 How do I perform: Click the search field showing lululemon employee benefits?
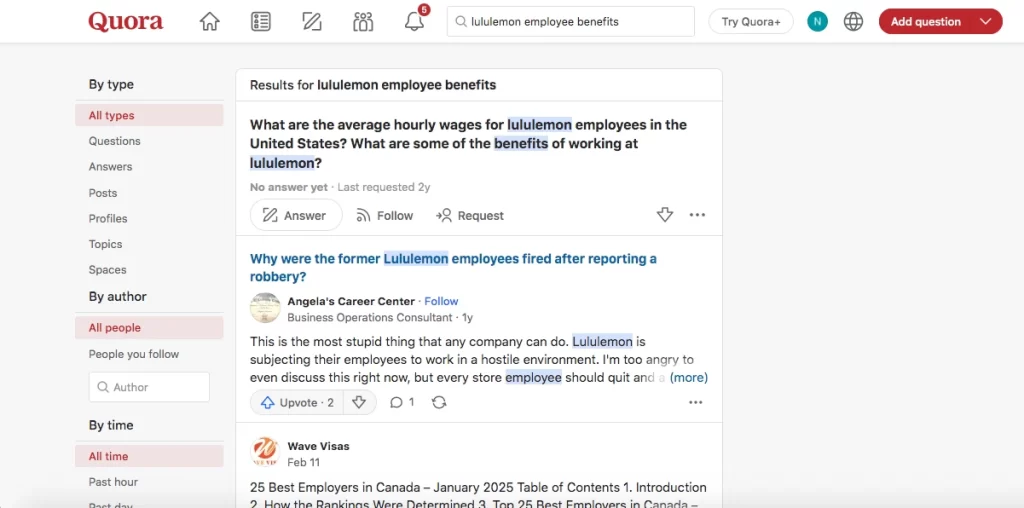[571, 22]
